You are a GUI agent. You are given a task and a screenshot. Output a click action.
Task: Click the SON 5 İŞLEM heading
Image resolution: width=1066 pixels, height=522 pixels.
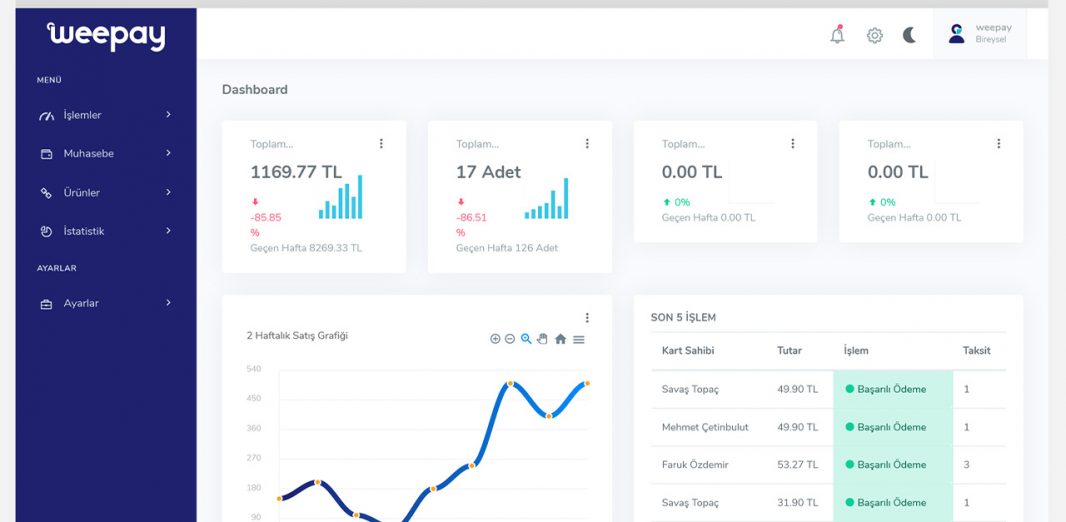click(683, 317)
